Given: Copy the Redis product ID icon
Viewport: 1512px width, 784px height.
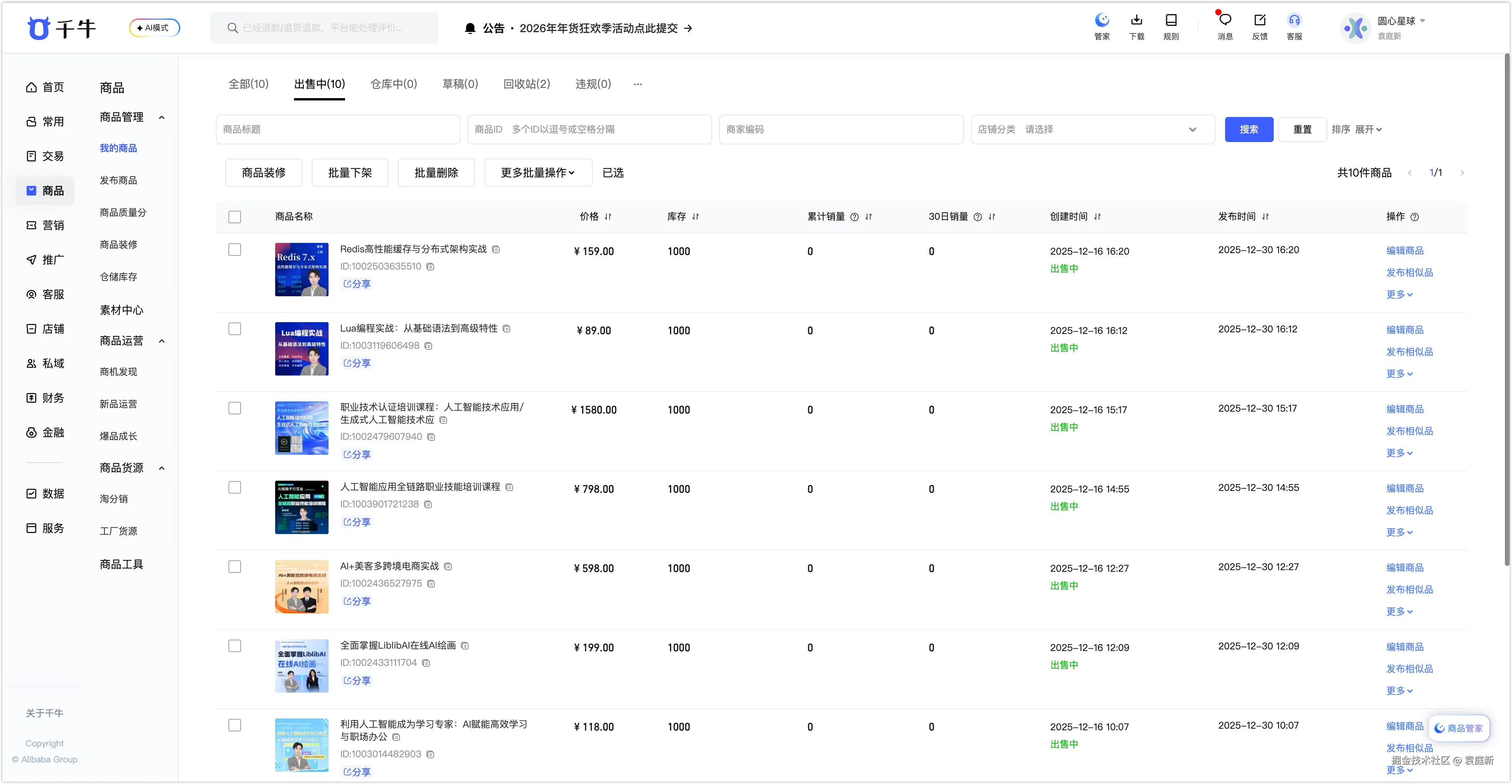Looking at the screenshot, I should tap(430, 267).
